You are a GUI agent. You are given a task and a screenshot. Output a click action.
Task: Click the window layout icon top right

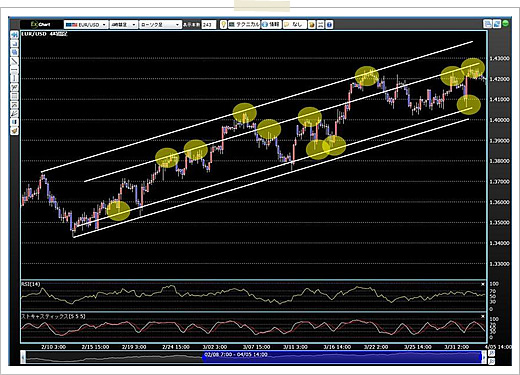click(x=487, y=24)
